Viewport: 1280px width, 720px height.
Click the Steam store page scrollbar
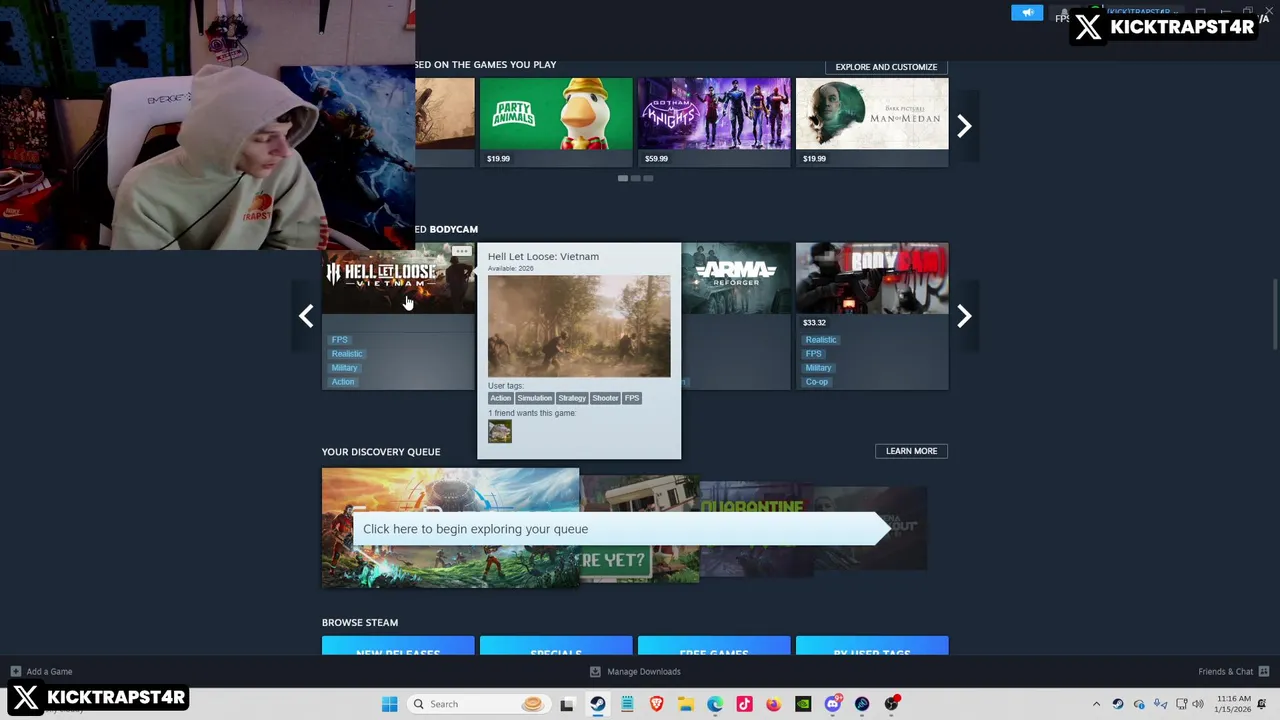coord(1273,315)
